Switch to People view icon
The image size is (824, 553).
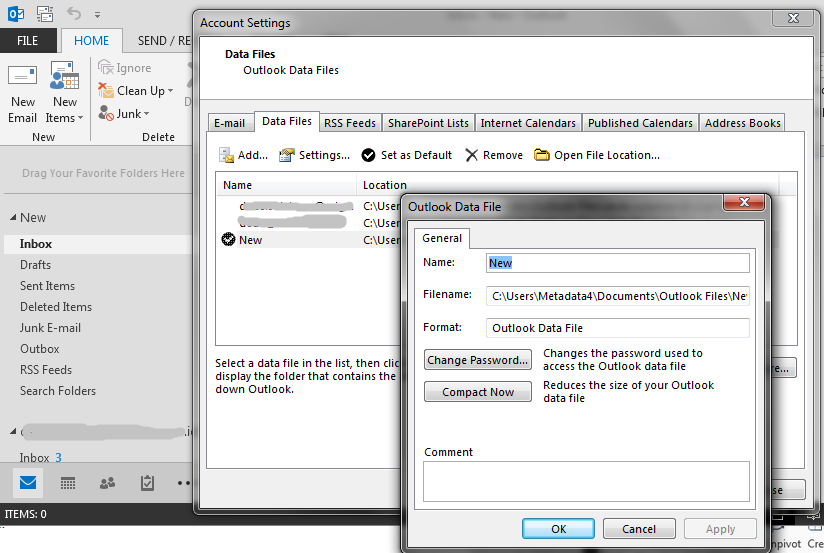tap(107, 483)
